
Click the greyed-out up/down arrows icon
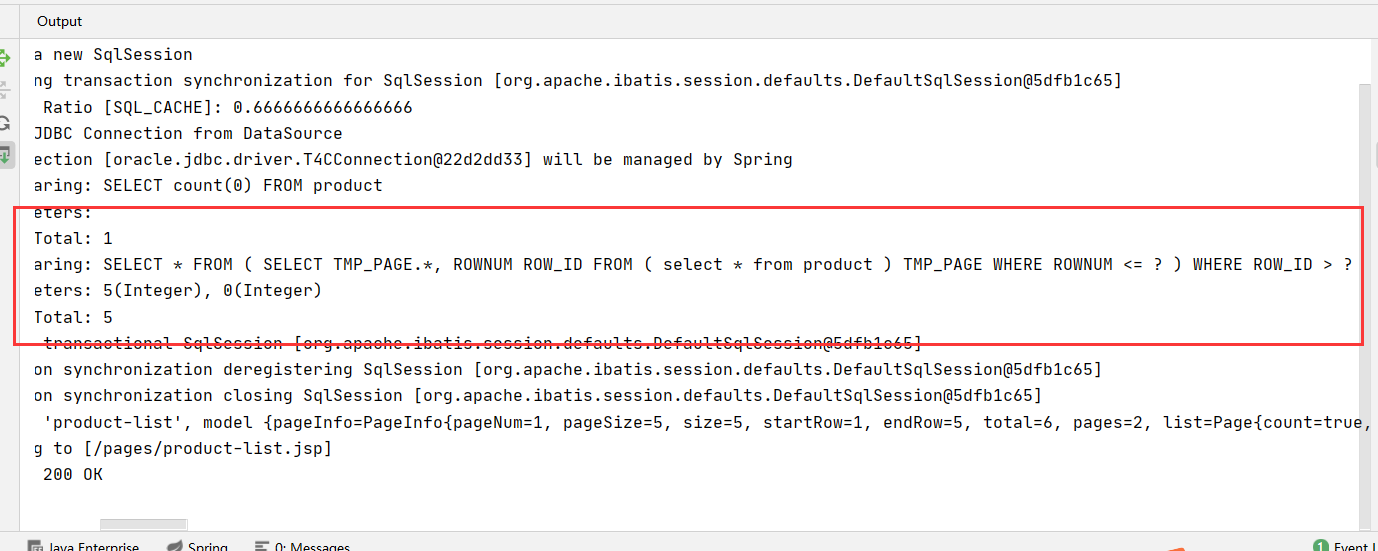[5, 91]
